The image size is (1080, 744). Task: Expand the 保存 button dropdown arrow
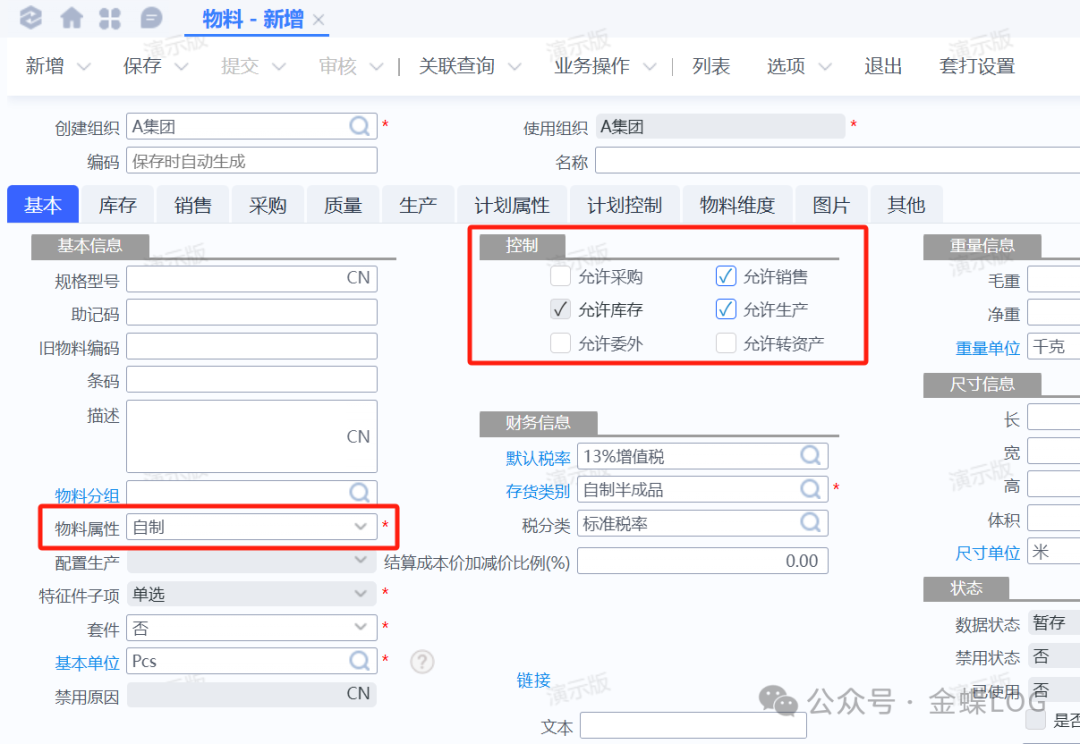click(x=181, y=67)
